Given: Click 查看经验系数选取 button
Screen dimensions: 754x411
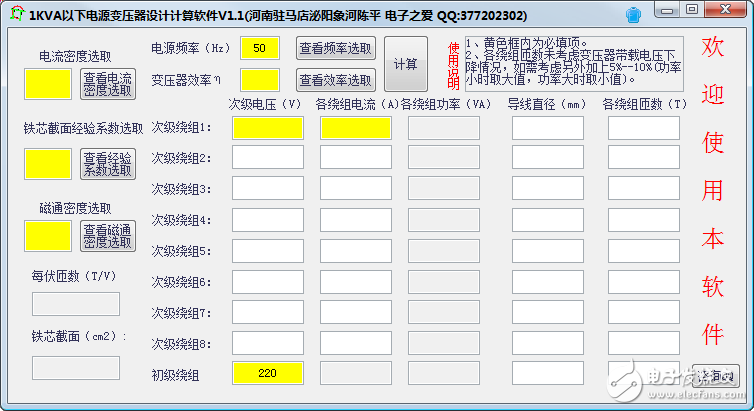Looking at the screenshot, I should pos(108,164).
